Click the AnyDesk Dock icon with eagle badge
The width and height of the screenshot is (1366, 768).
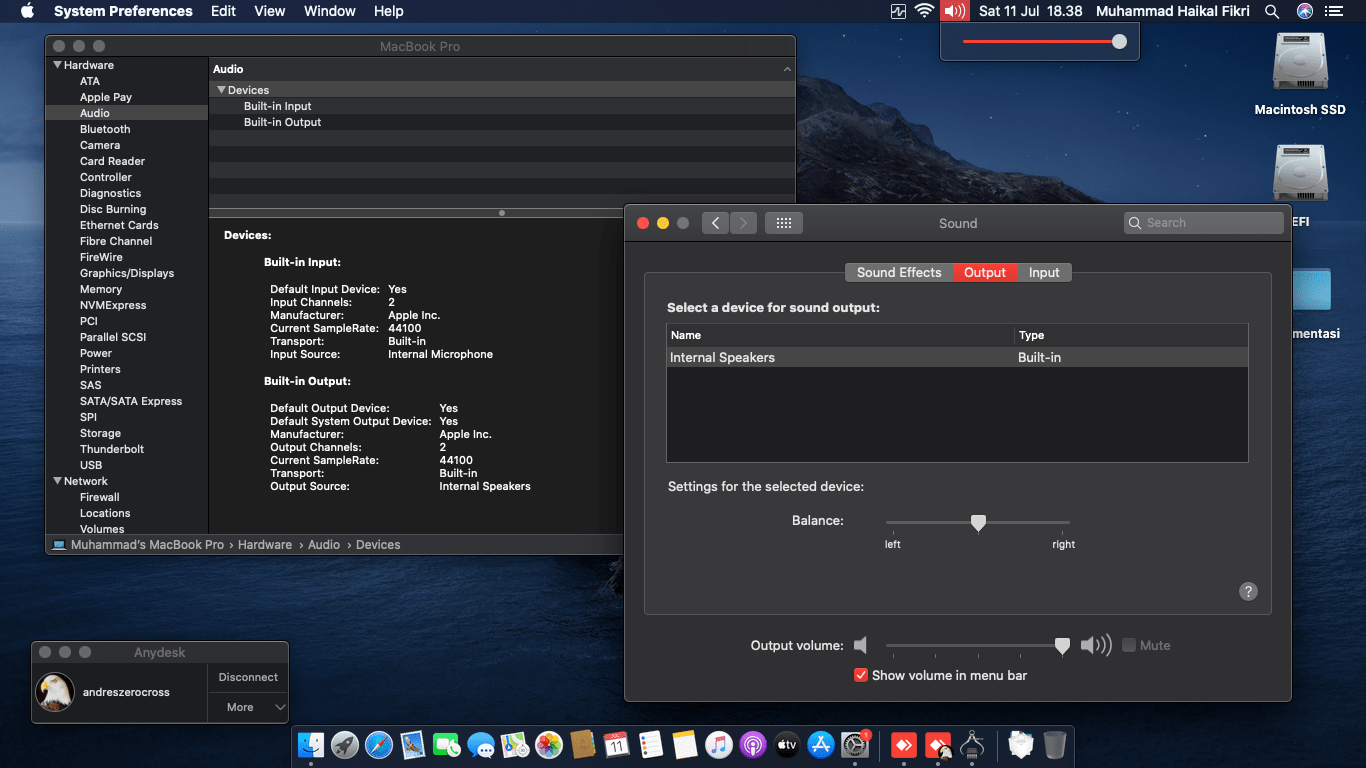point(938,745)
